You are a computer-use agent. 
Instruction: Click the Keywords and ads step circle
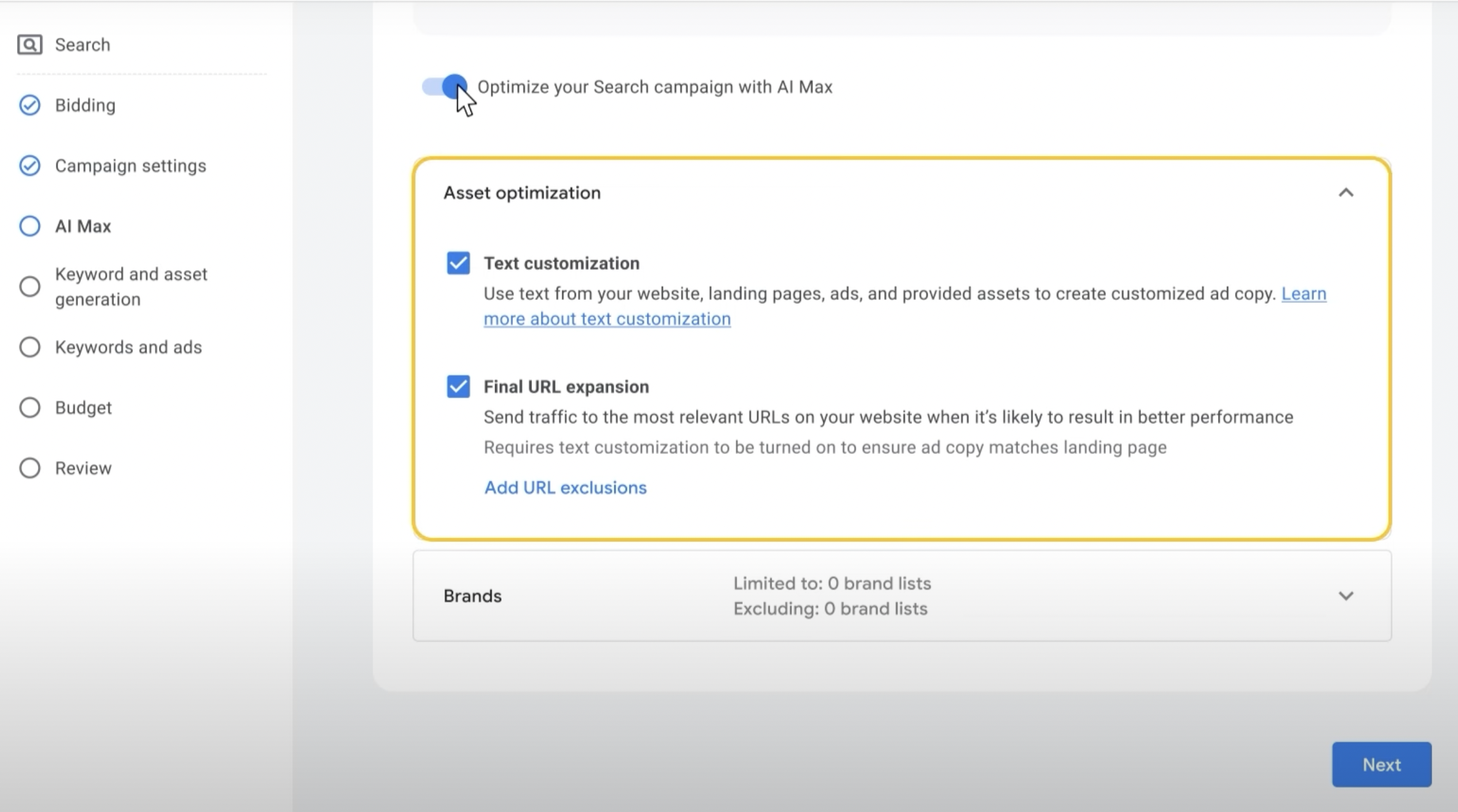(x=29, y=347)
